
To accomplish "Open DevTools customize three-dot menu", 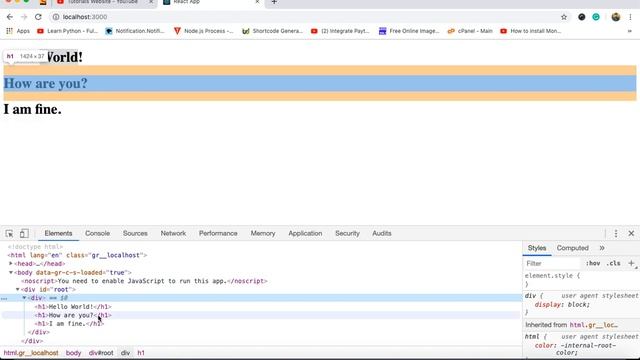I will pos(616,233).
